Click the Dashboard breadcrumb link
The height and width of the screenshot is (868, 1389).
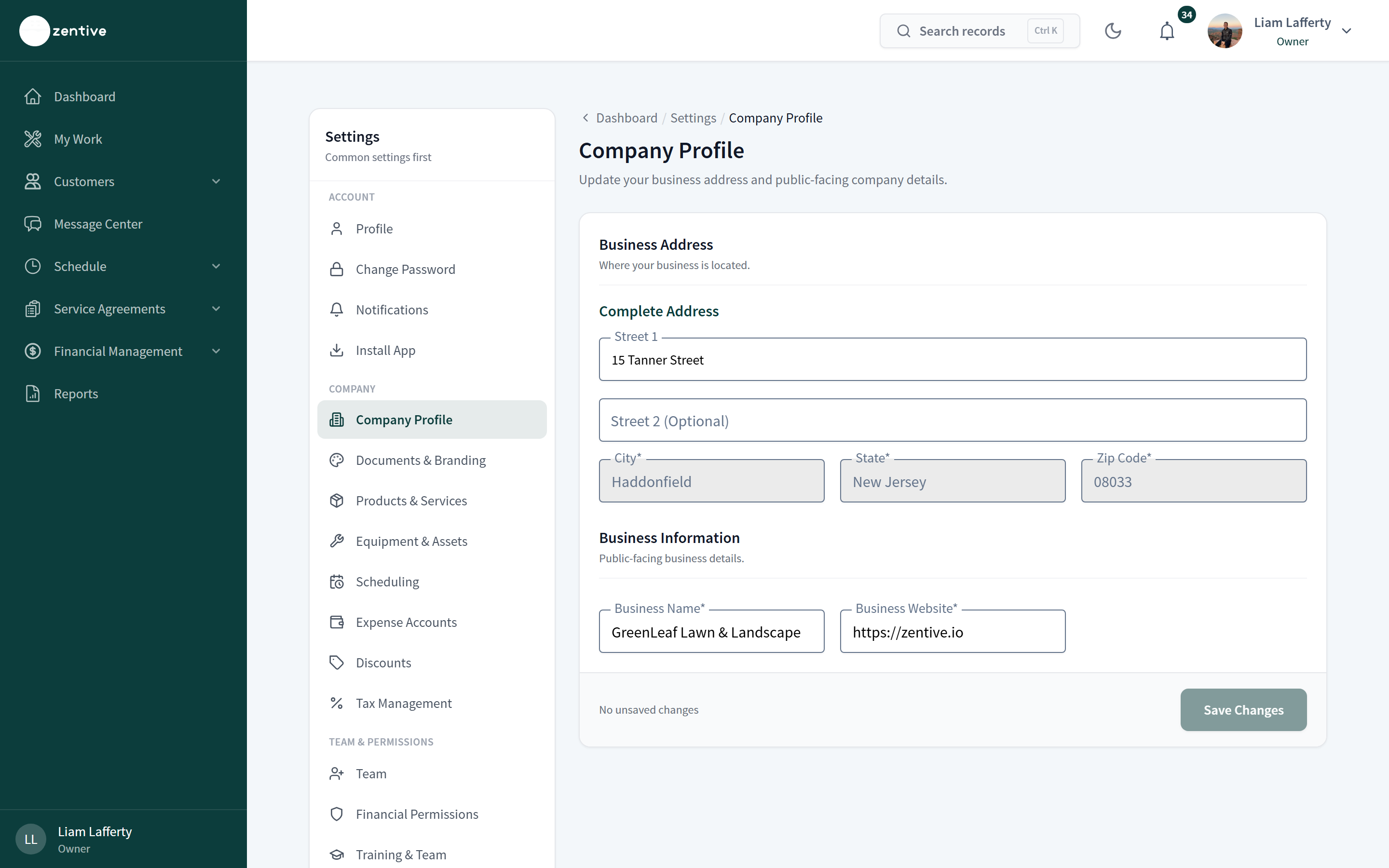(627, 118)
